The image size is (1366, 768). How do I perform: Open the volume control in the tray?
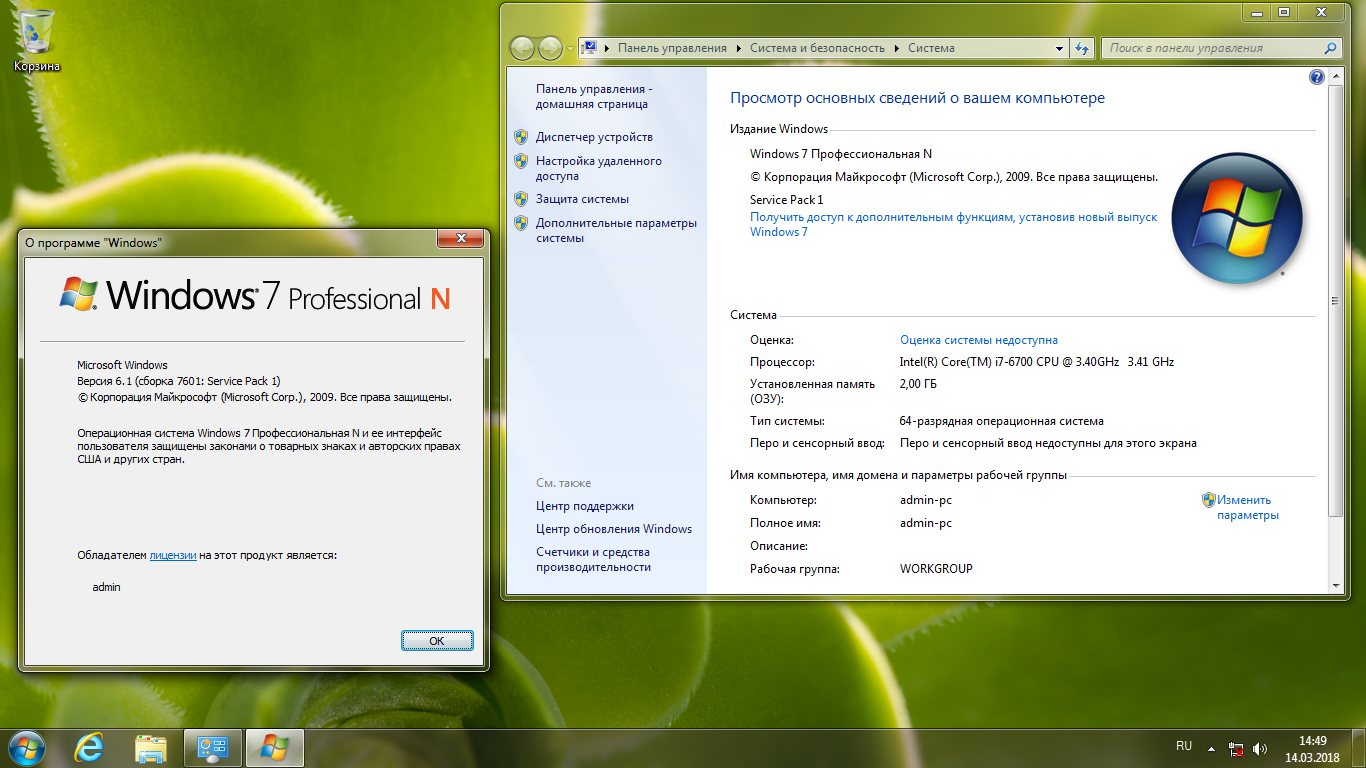coord(1260,748)
